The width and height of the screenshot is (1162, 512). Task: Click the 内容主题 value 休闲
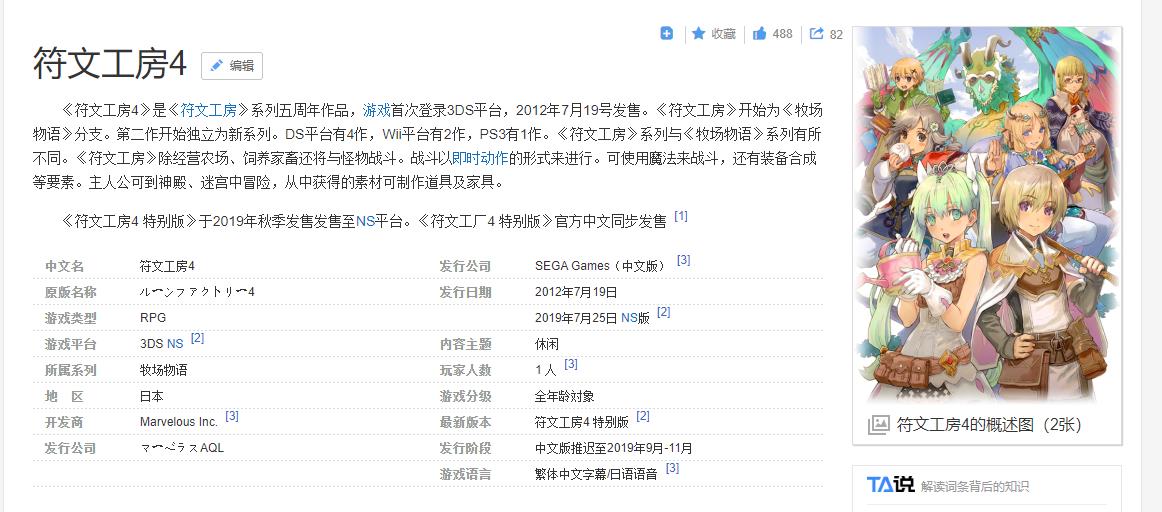(546, 345)
